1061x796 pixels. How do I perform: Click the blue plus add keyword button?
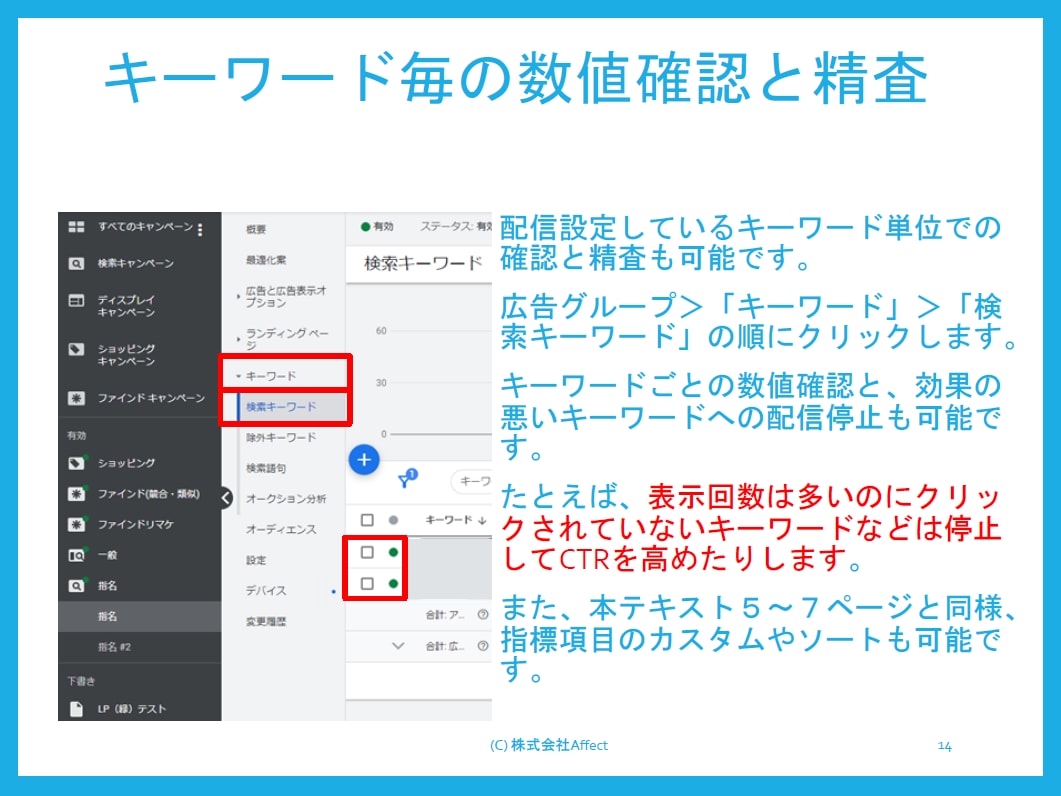(364, 460)
